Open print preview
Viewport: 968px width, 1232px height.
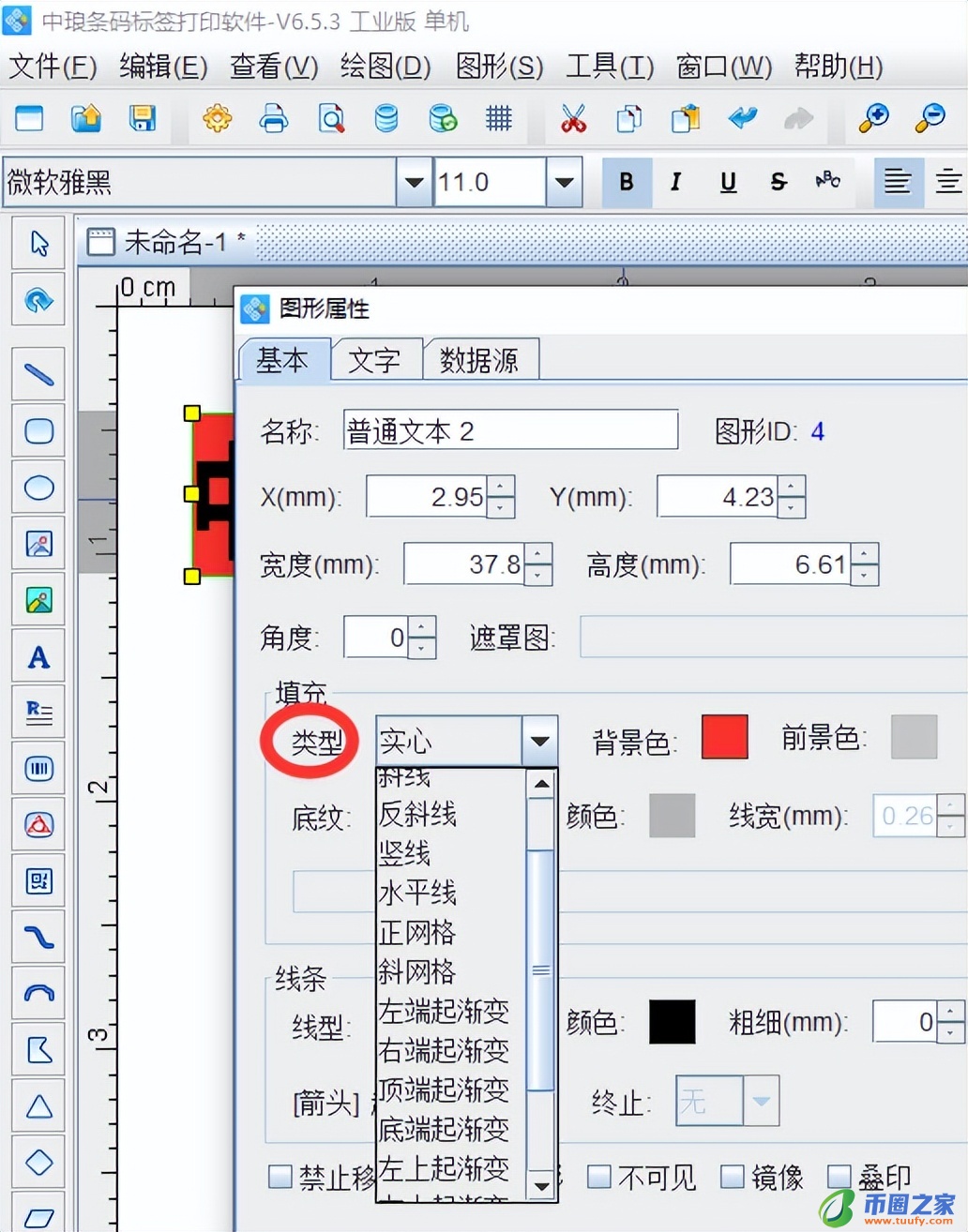pyautogui.click(x=330, y=119)
